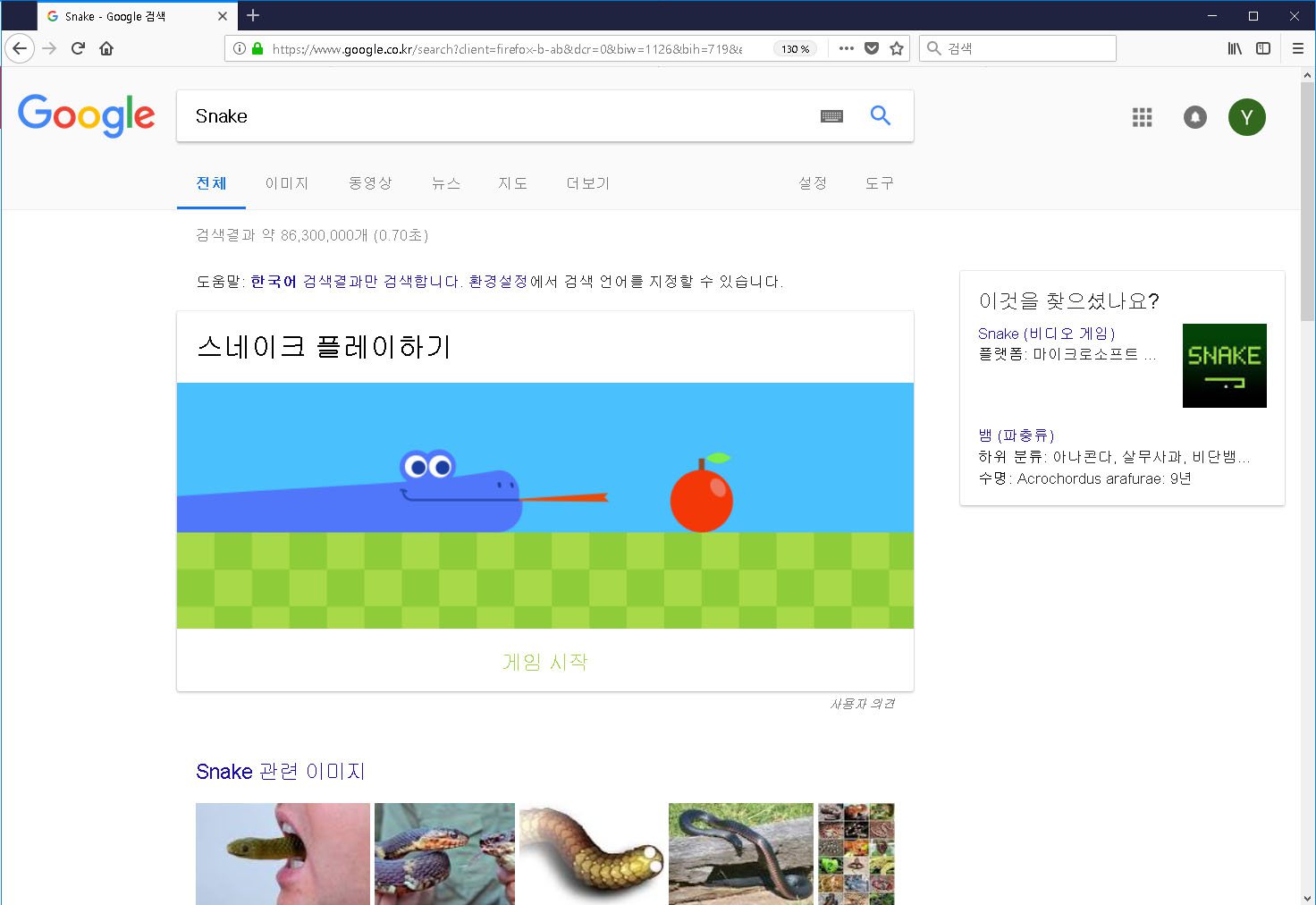Minimize the Firefox window

(1212, 16)
